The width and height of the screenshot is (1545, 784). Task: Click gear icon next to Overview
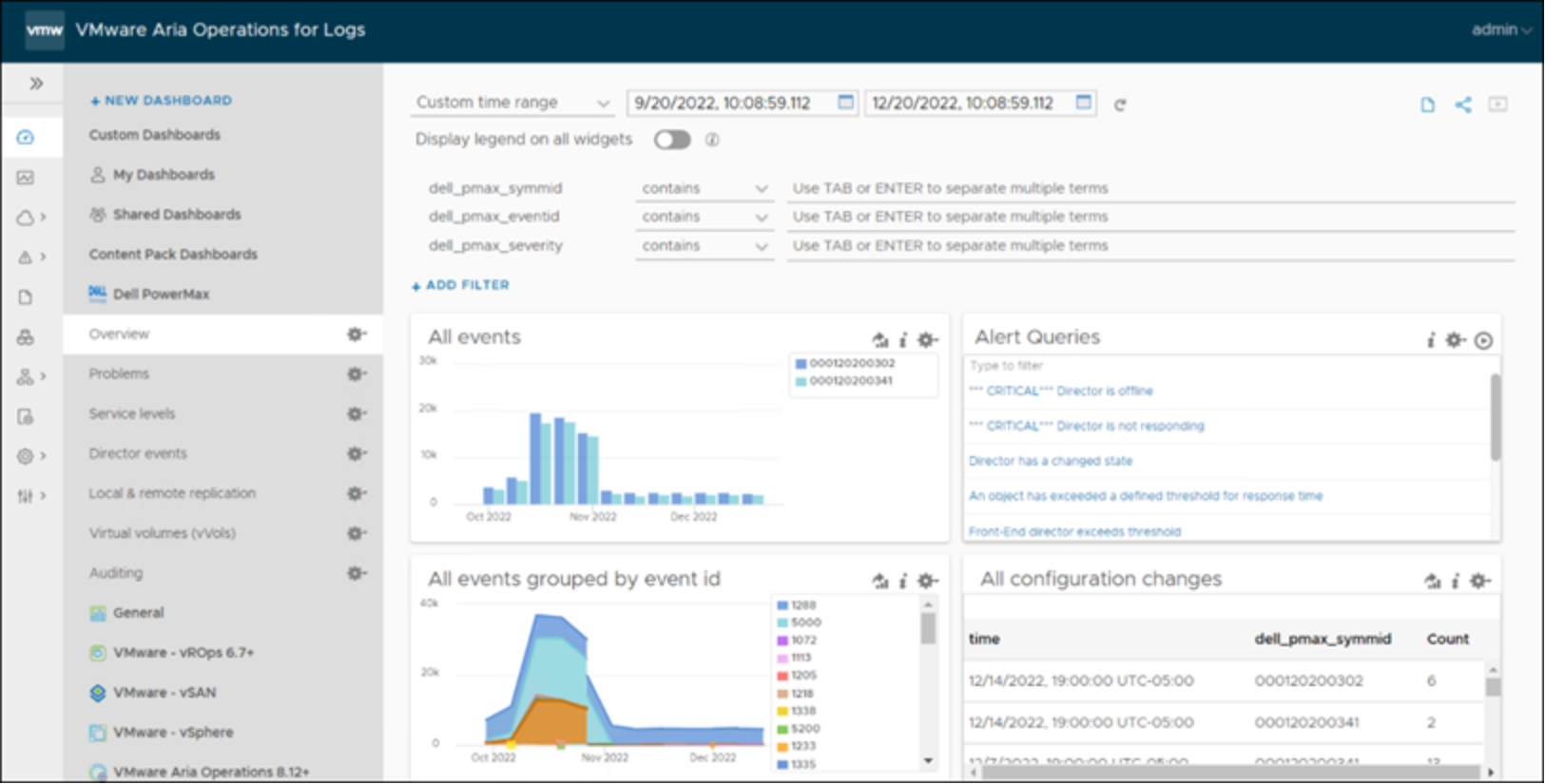tap(357, 335)
